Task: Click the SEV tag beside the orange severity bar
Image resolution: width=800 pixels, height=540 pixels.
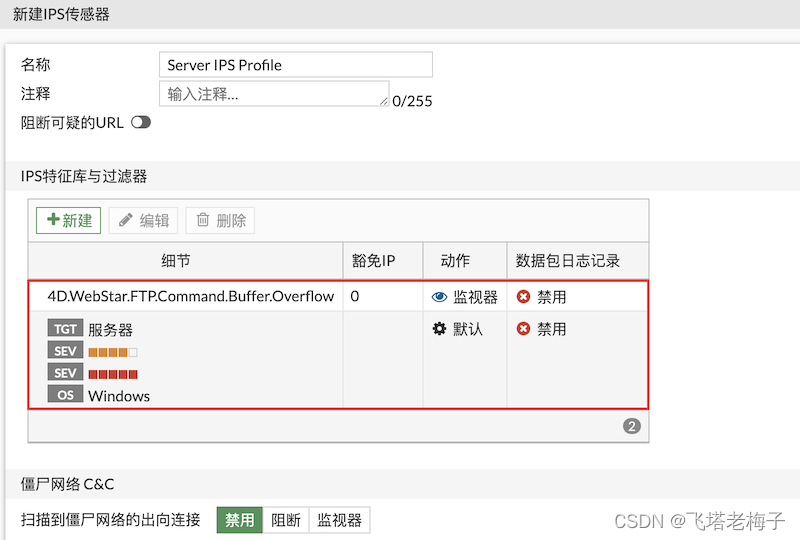Action: point(65,351)
